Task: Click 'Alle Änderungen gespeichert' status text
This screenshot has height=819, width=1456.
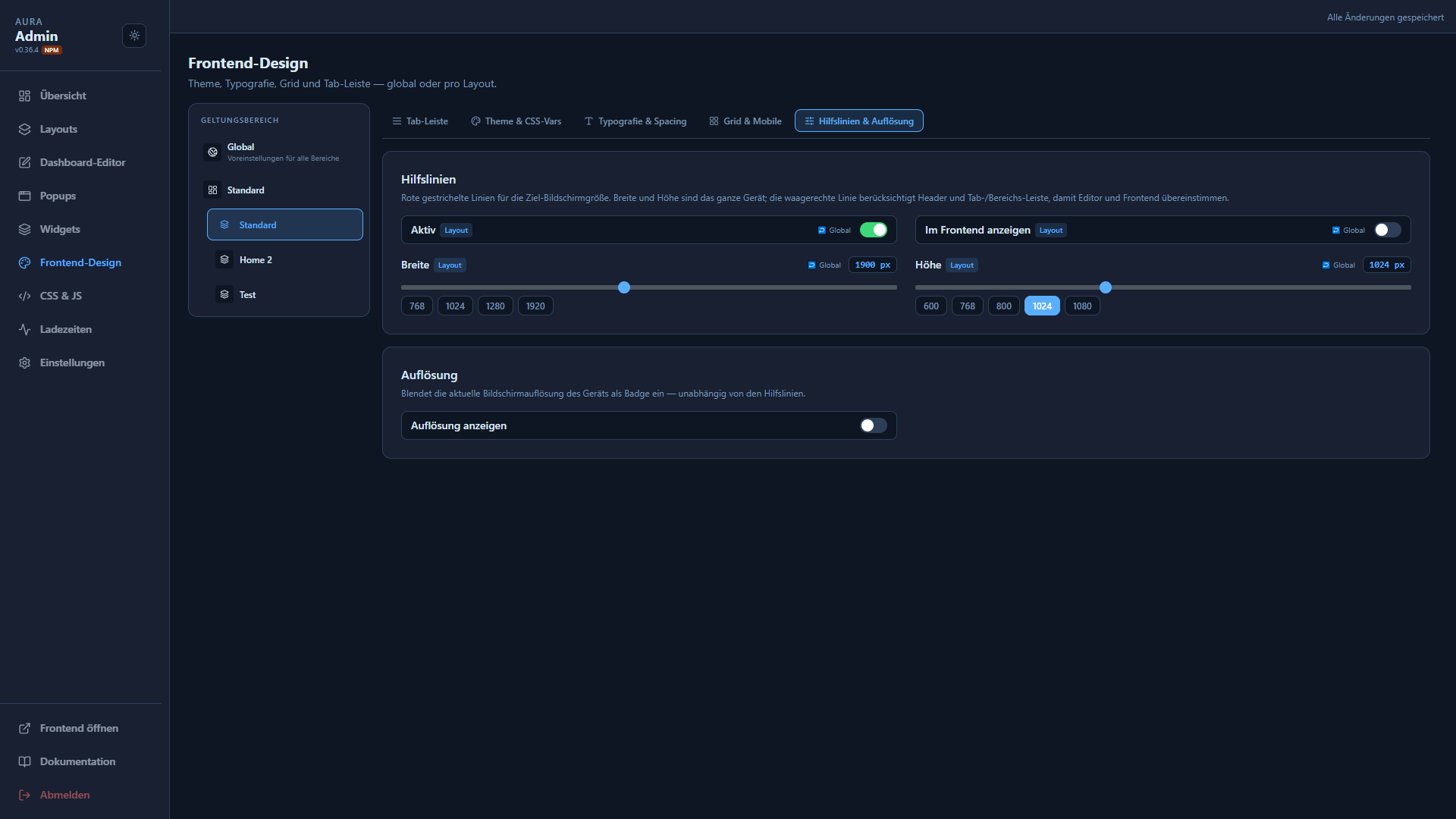Action: coord(1385,17)
